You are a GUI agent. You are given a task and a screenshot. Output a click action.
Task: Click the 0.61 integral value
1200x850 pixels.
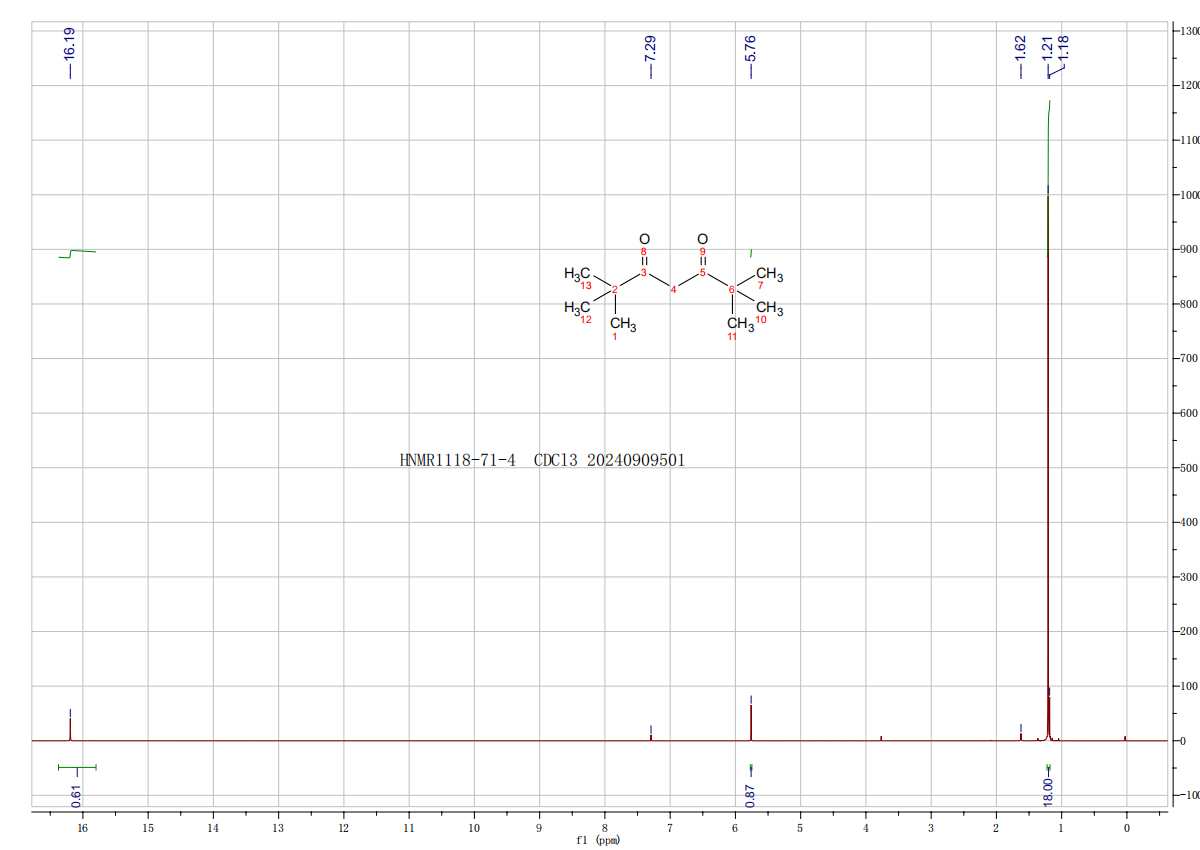coord(77,795)
